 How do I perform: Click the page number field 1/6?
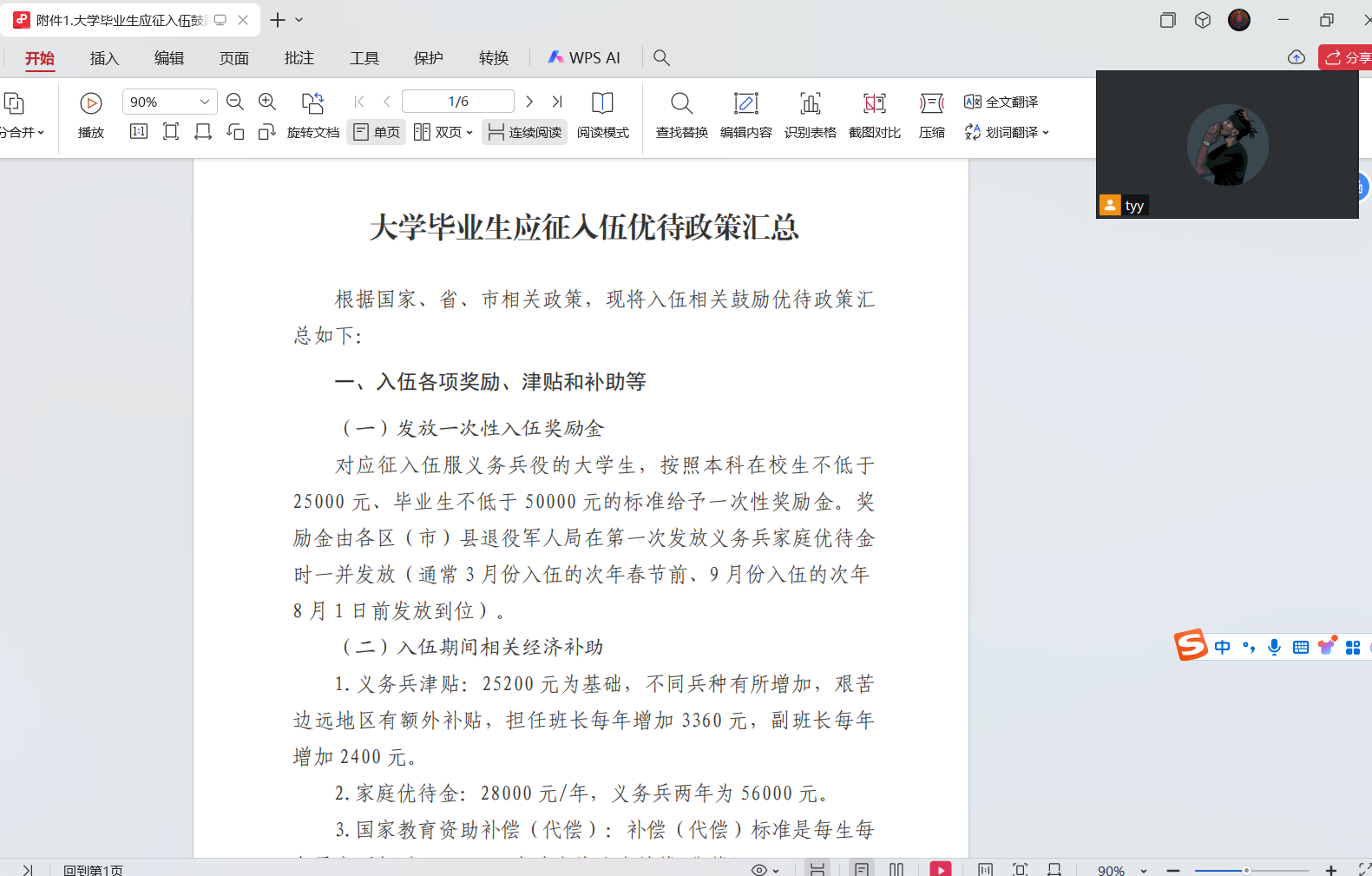pyautogui.click(x=458, y=102)
